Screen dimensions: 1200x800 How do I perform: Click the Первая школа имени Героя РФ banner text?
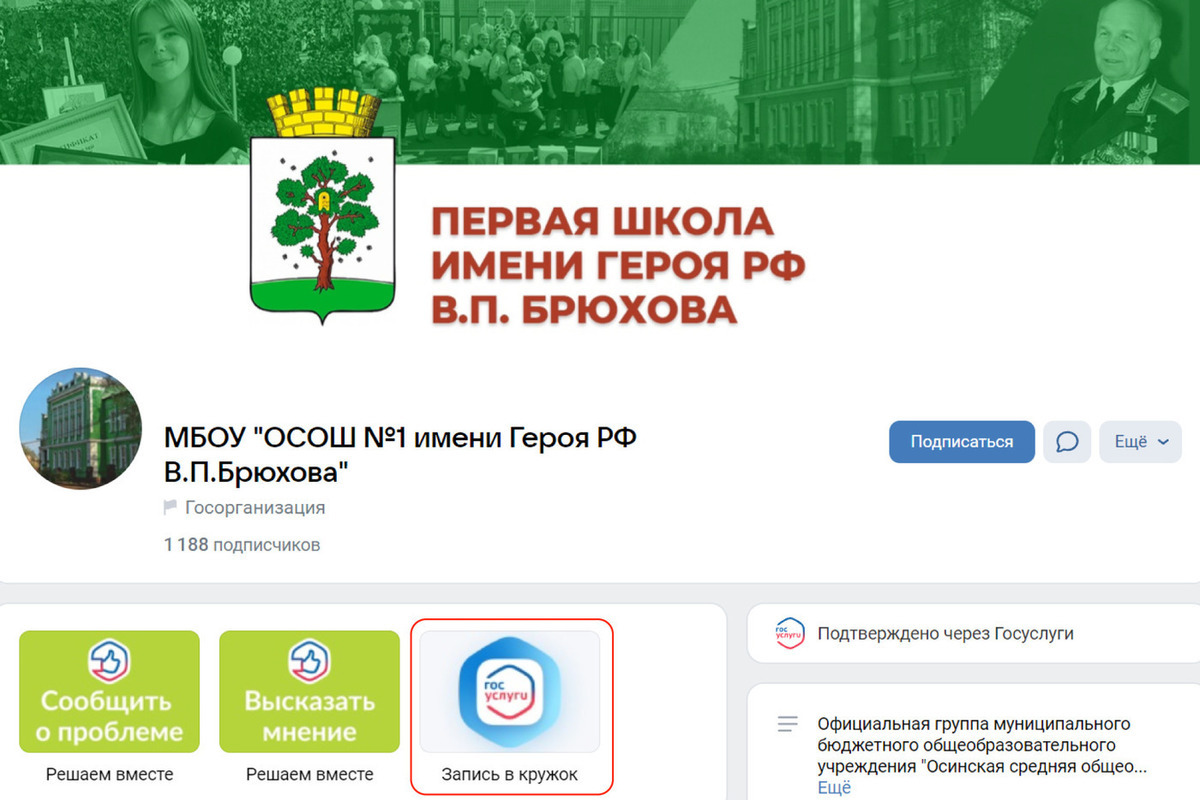pyautogui.click(x=617, y=265)
